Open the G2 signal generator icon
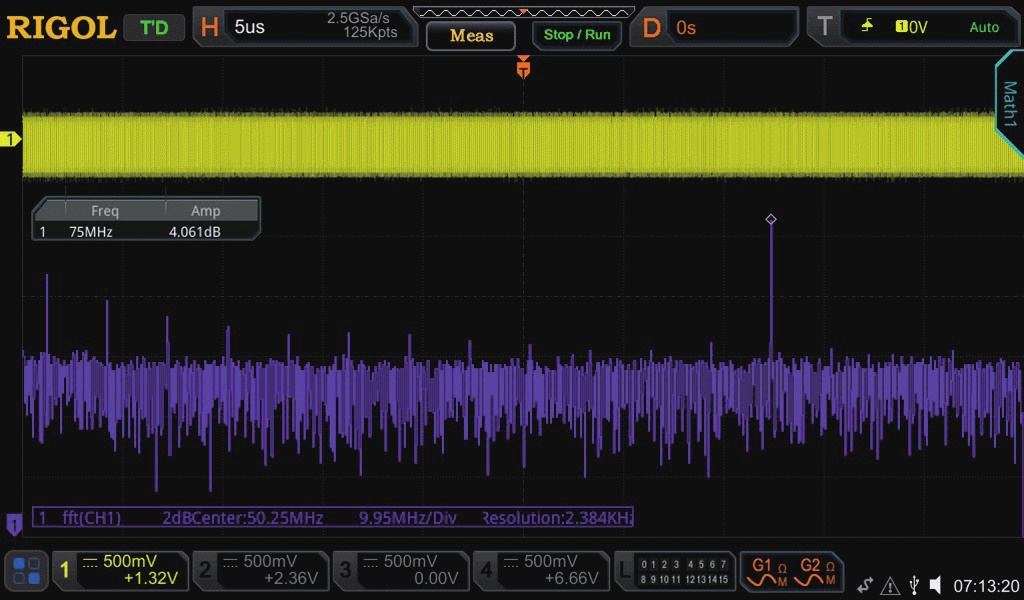 [x=815, y=572]
